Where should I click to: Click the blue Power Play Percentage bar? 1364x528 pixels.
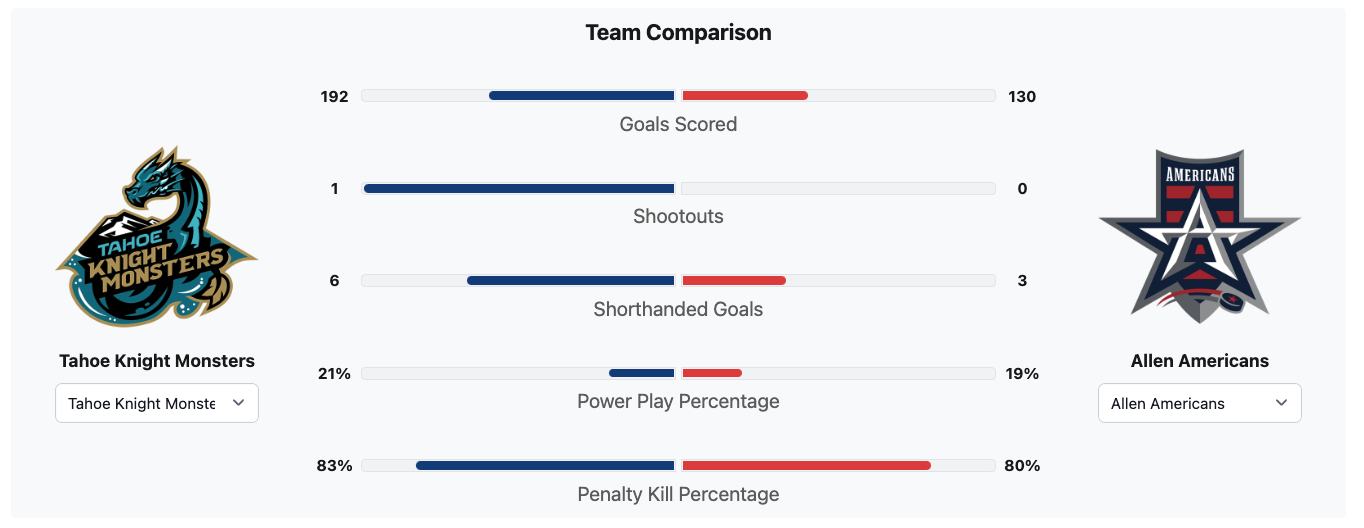[x=641, y=373]
